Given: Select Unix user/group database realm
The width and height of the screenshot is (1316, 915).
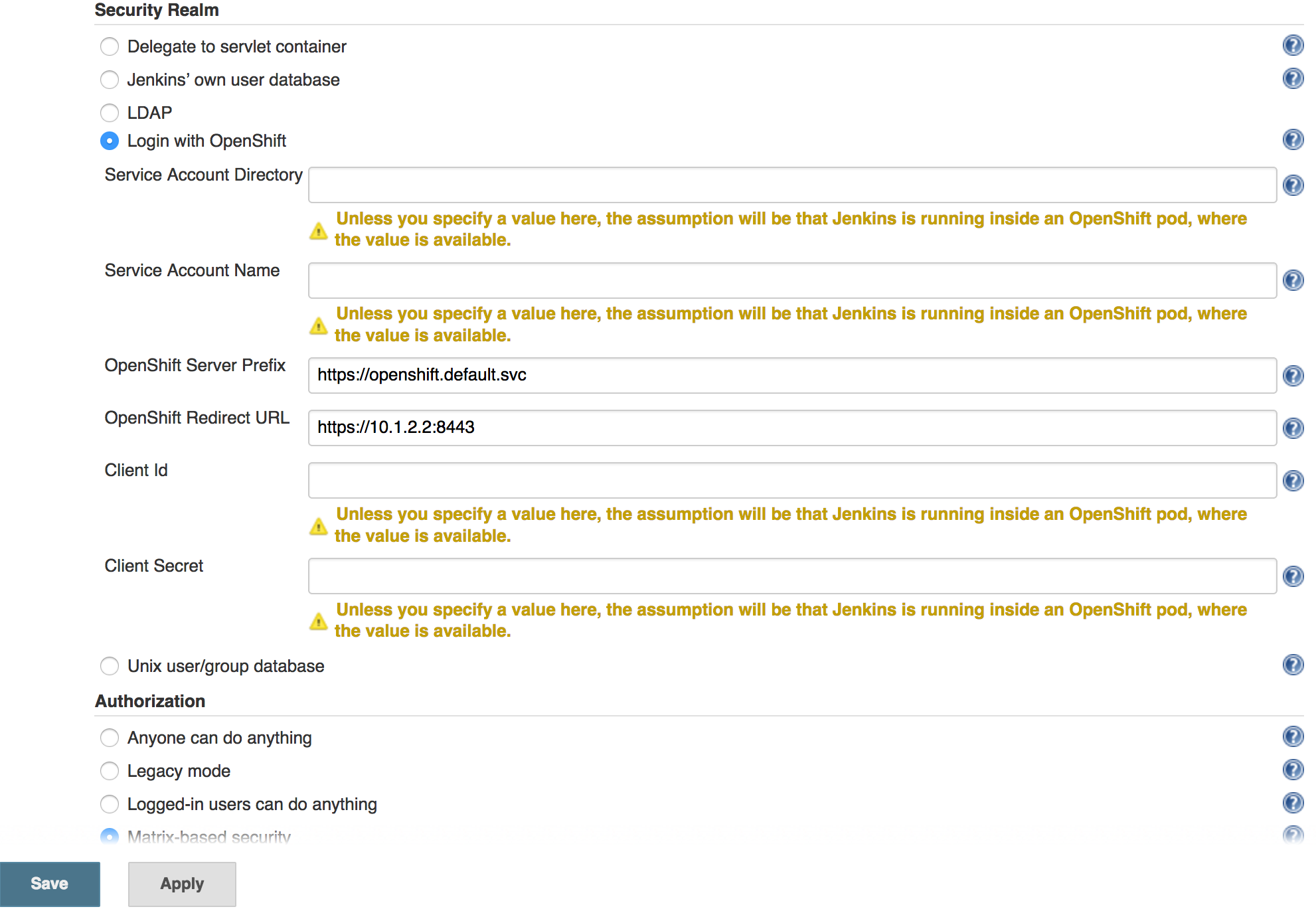Looking at the screenshot, I should coord(110,666).
